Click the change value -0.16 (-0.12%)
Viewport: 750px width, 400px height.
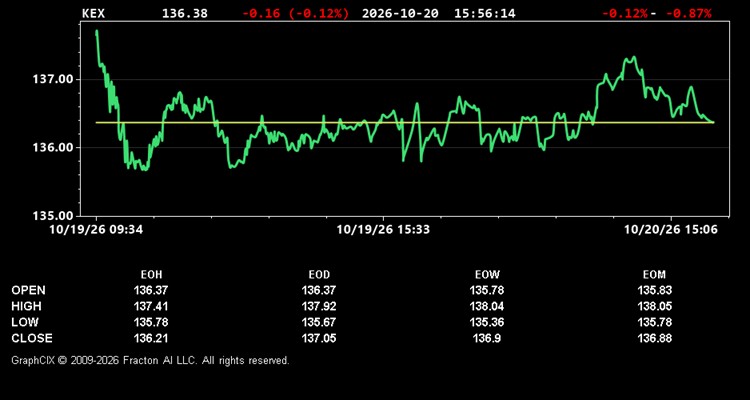point(296,13)
